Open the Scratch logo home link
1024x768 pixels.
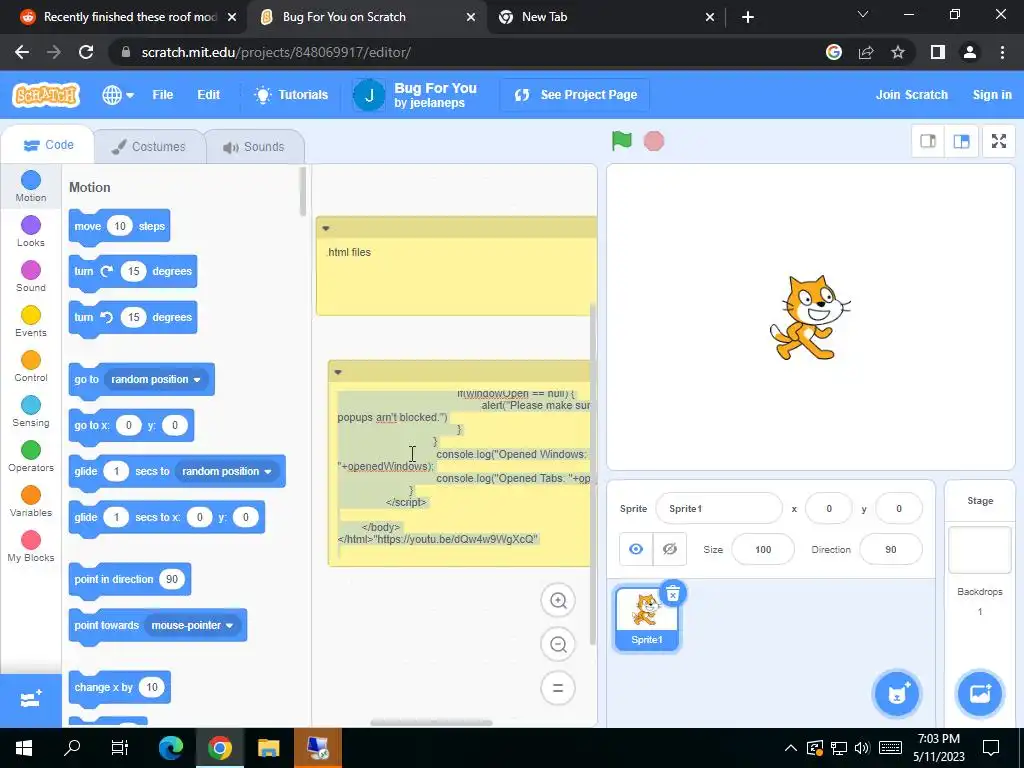click(x=46, y=95)
